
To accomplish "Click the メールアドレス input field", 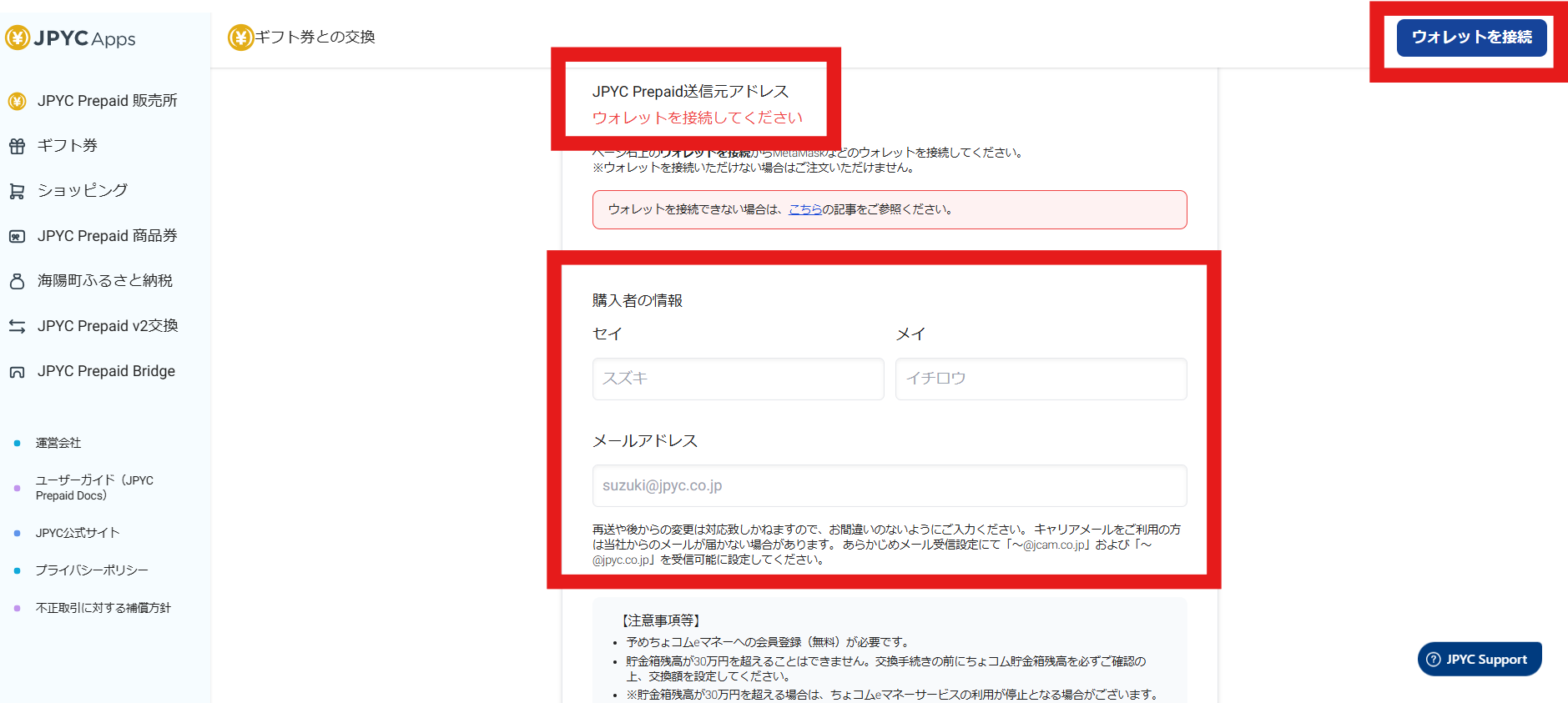I will pos(890,485).
